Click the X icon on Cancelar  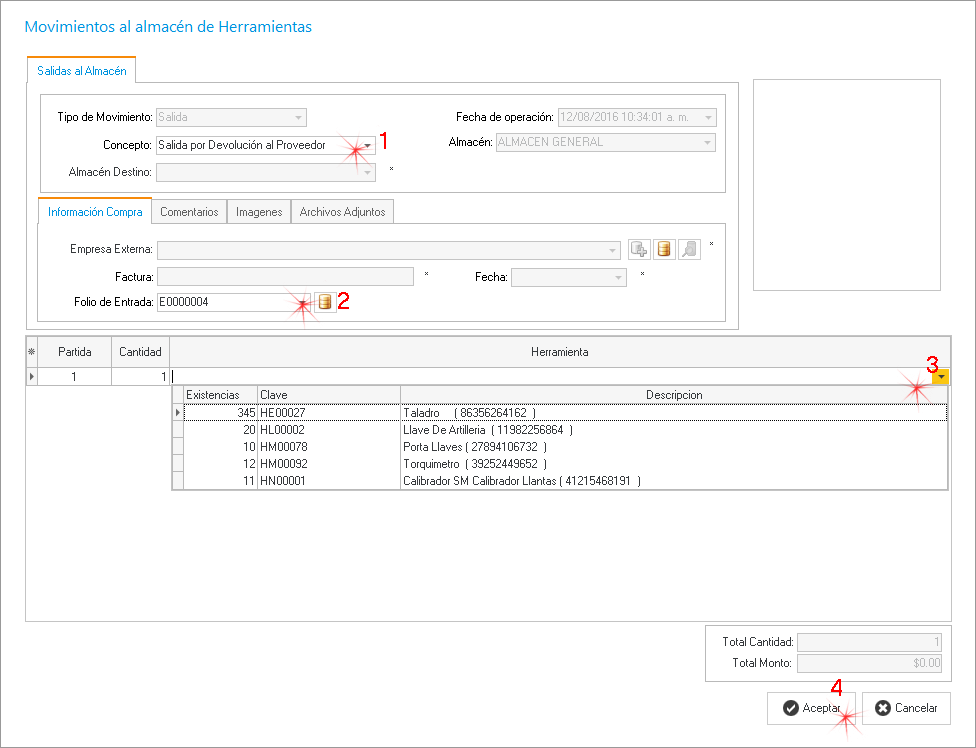pos(882,708)
